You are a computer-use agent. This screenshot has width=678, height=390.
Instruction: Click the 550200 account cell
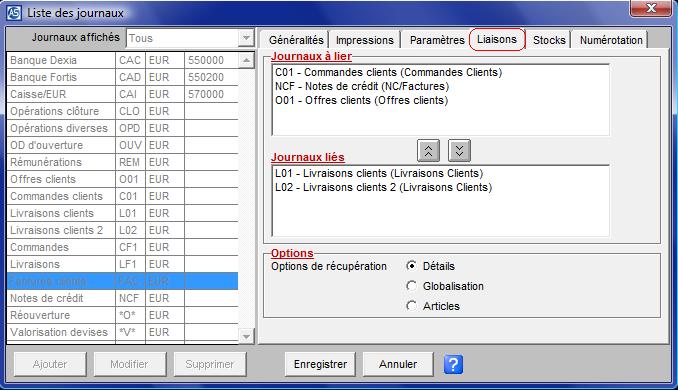(x=211, y=77)
